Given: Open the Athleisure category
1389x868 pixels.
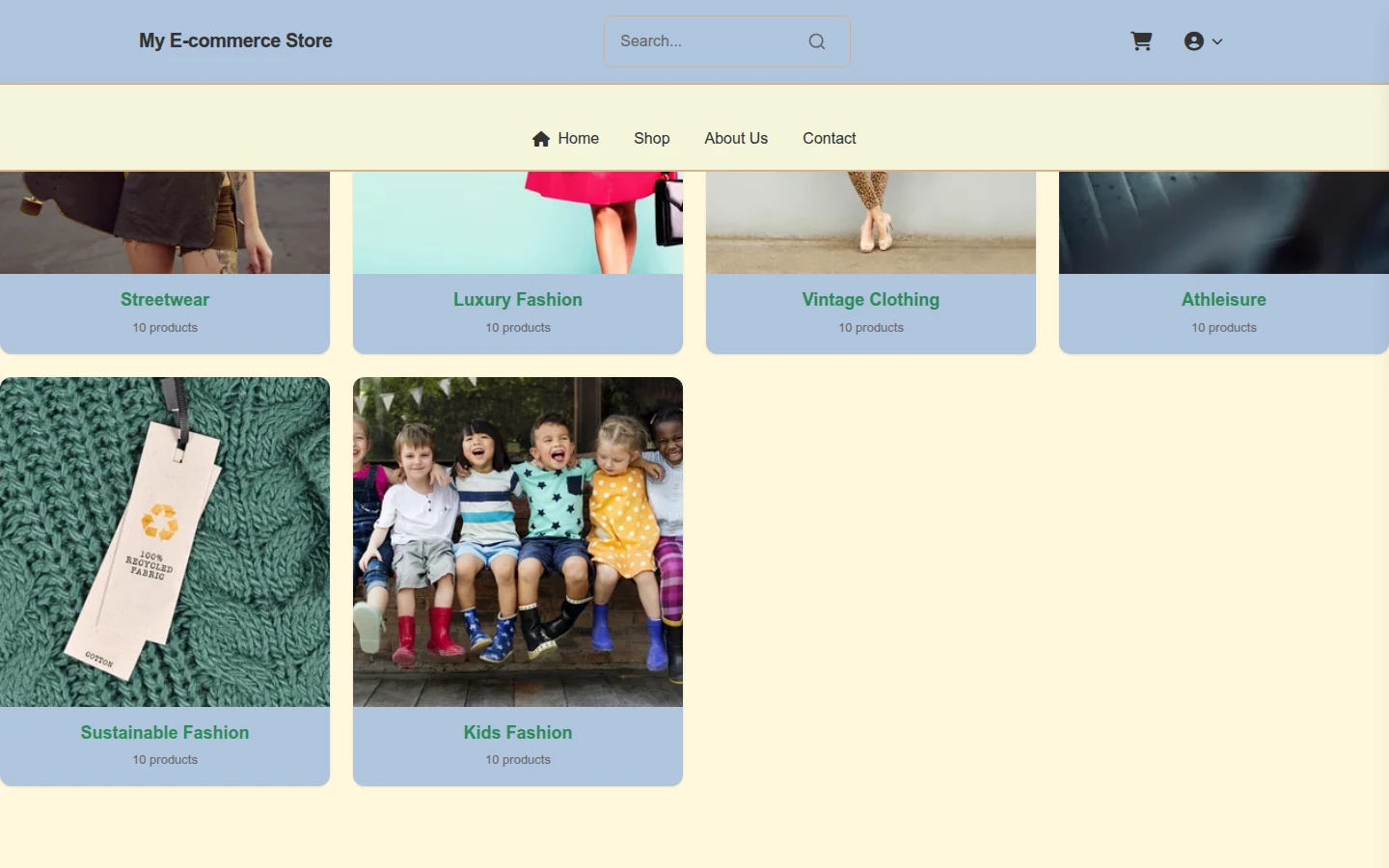Looking at the screenshot, I should pos(1224,300).
